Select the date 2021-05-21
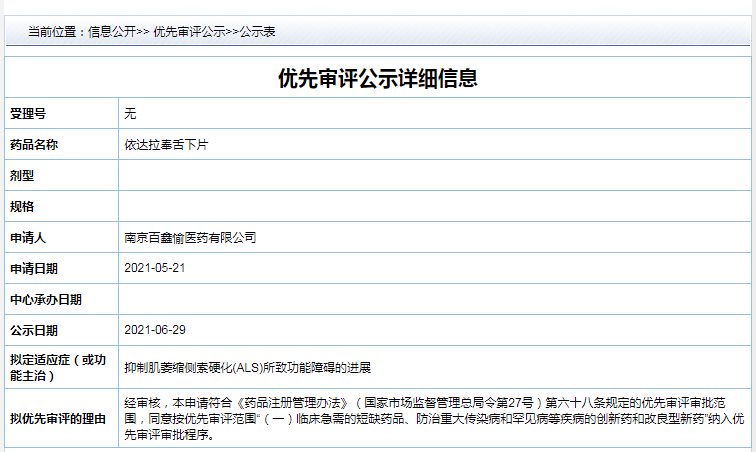The width and height of the screenshot is (756, 452). coord(155,268)
